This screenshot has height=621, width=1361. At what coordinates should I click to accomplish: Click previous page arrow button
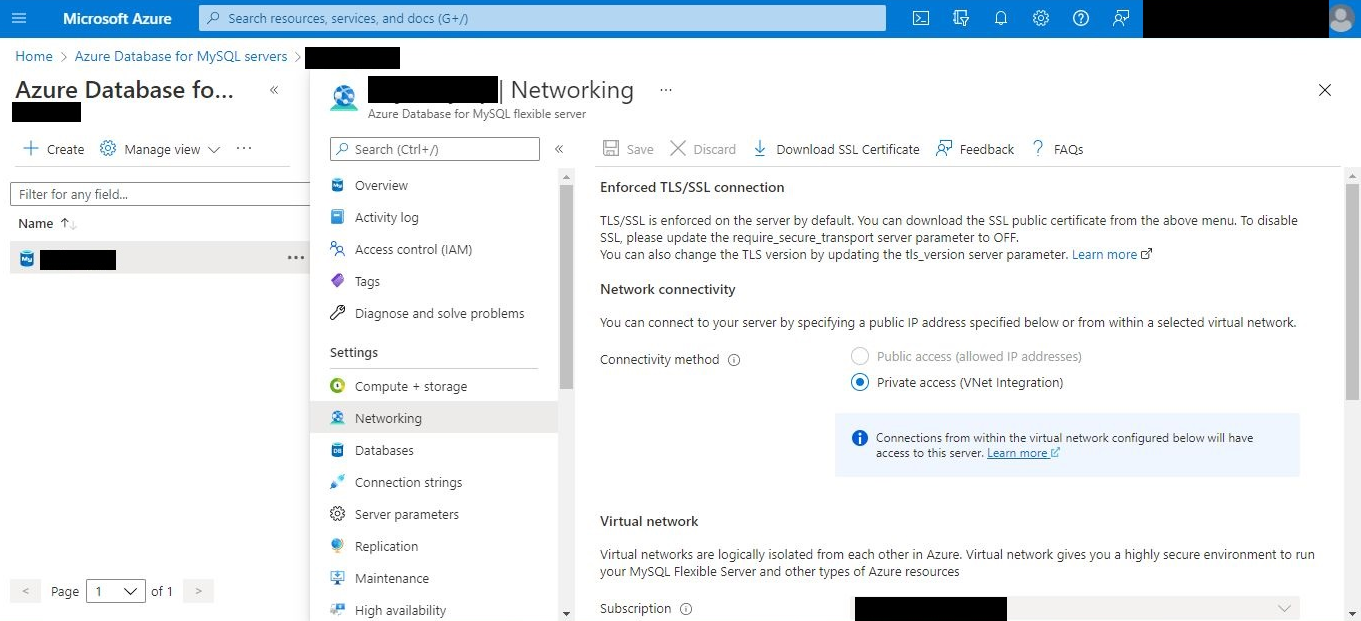26,591
